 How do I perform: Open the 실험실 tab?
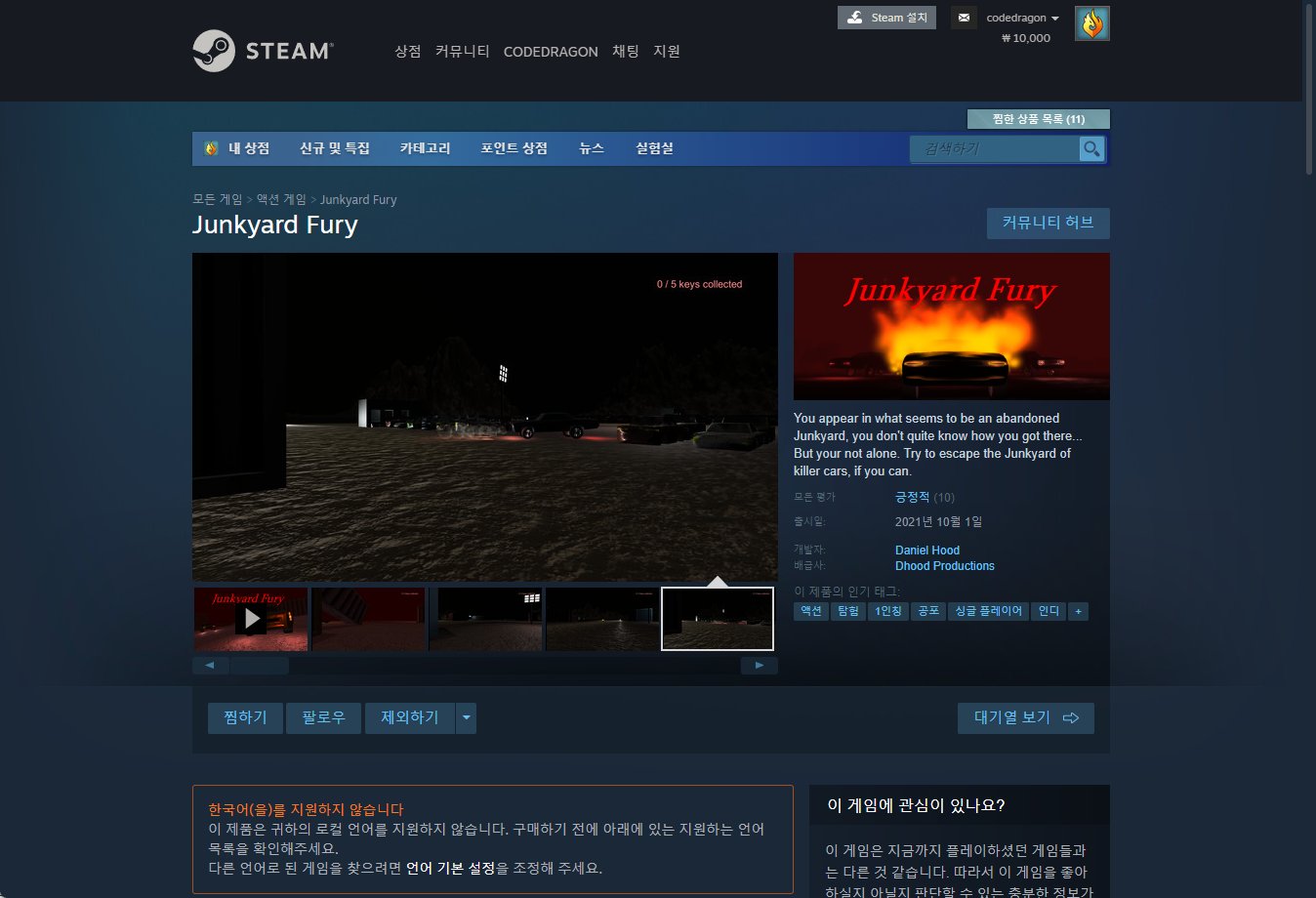(x=654, y=148)
